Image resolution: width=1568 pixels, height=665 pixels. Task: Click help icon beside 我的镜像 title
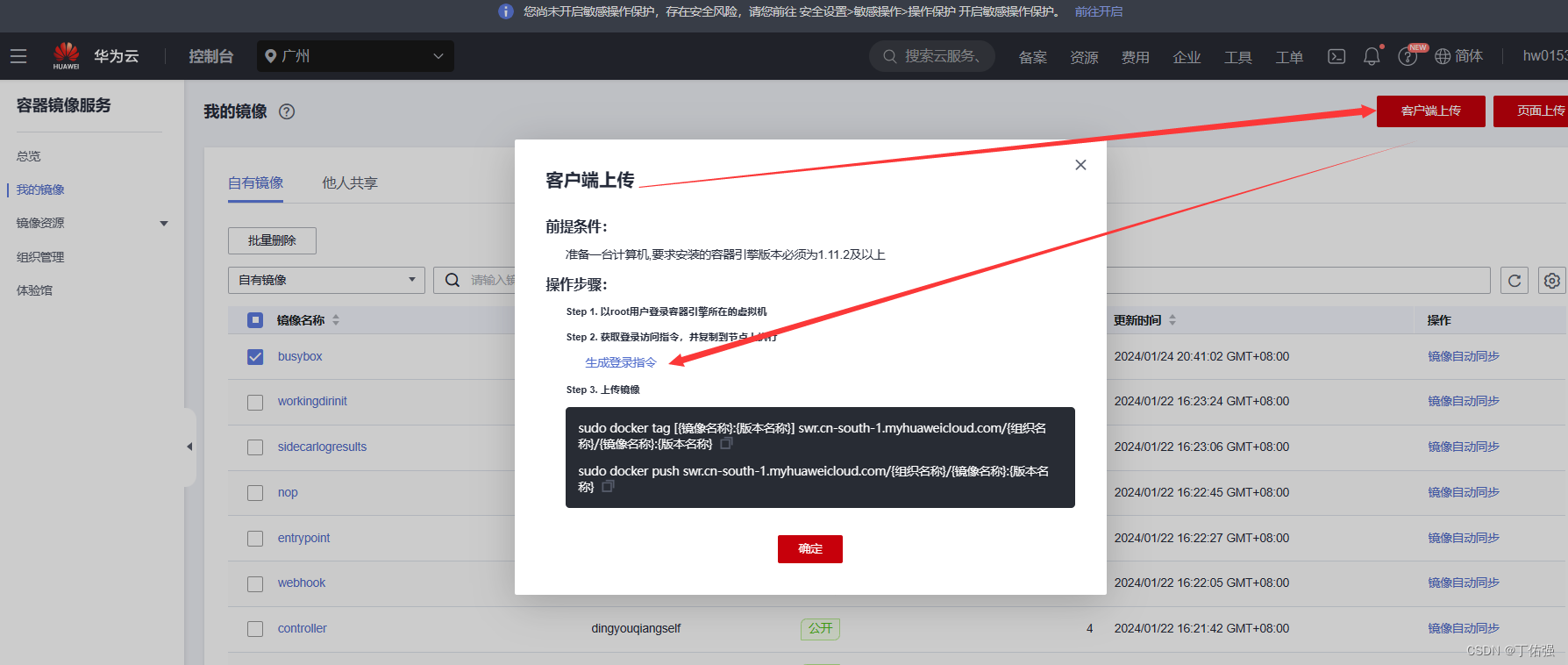pos(287,111)
